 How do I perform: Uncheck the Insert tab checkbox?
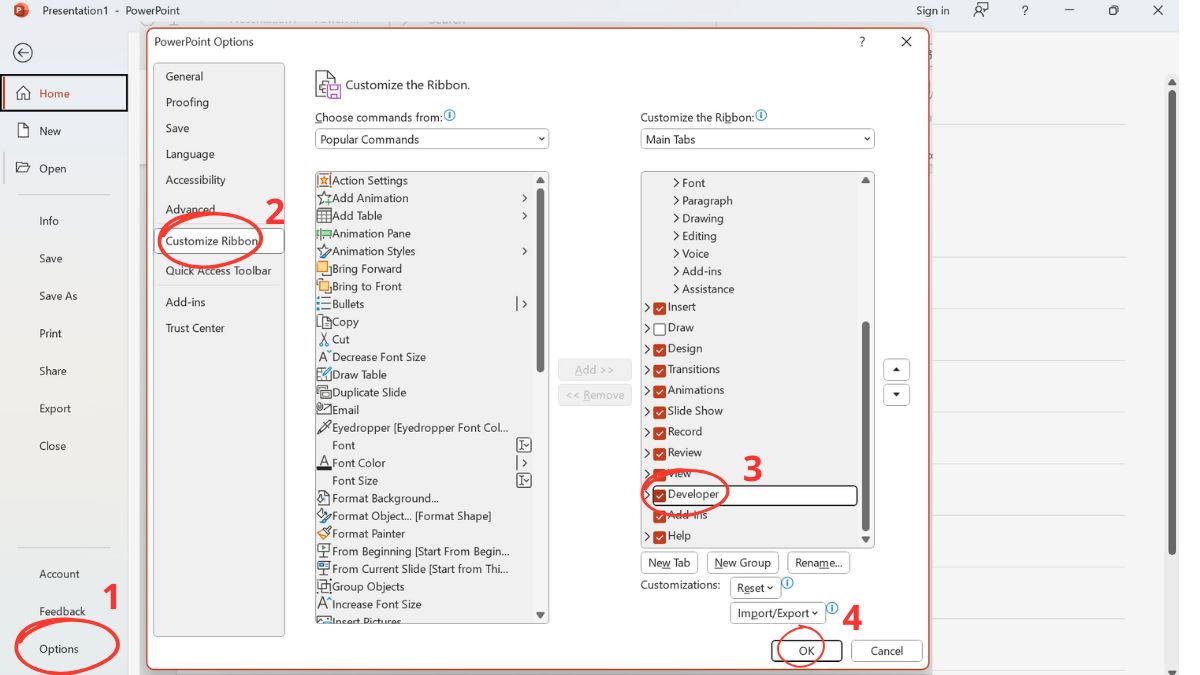(x=660, y=308)
